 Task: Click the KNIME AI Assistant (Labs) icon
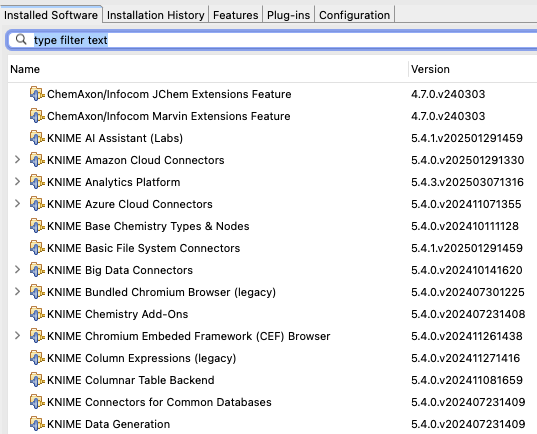(x=37, y=138)
